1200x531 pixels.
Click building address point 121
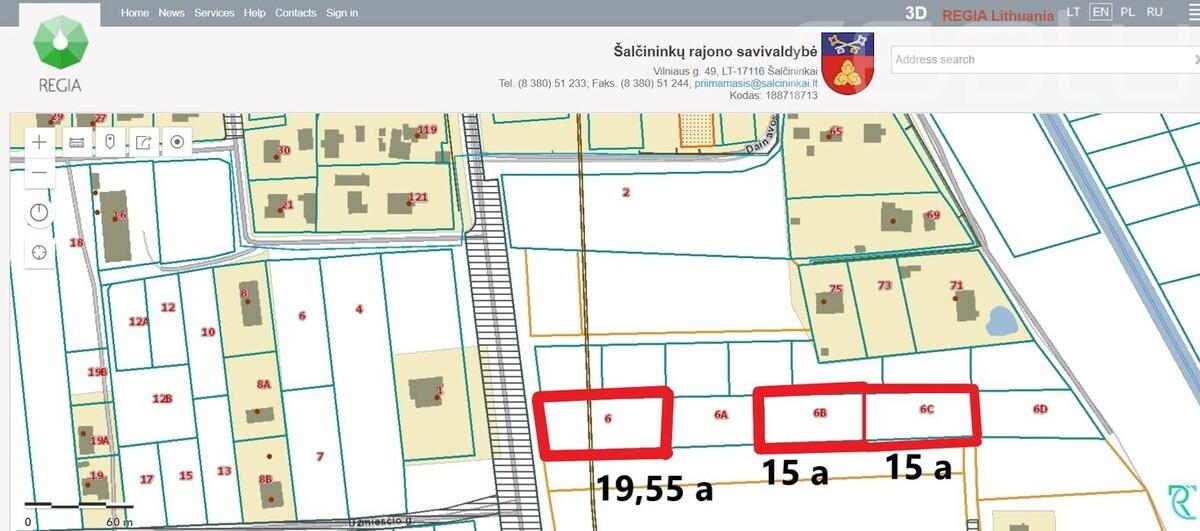pos(418,198)
